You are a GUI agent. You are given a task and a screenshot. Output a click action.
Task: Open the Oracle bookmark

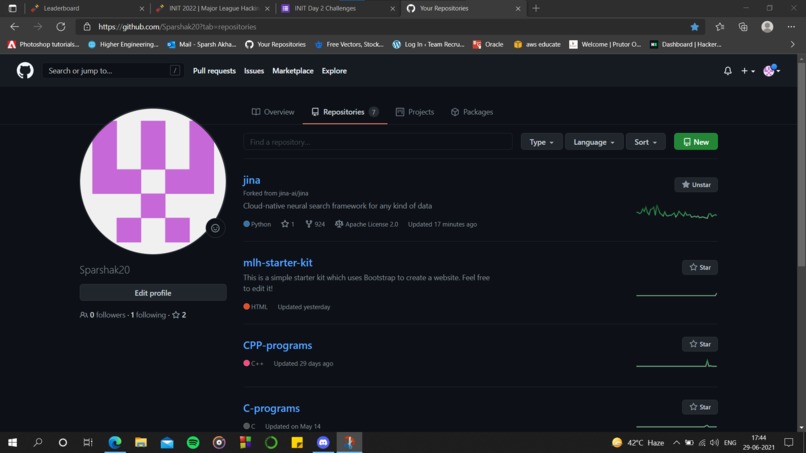488,45
